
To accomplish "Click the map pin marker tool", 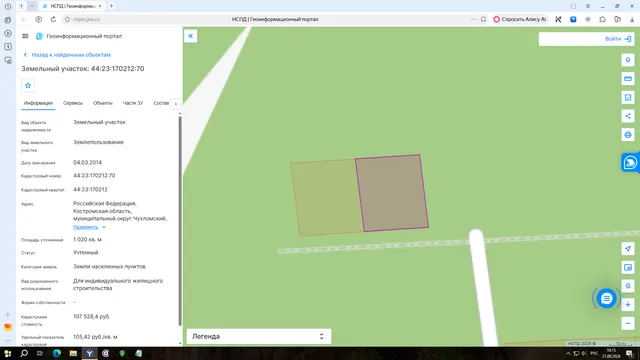I will pos(628,60).
